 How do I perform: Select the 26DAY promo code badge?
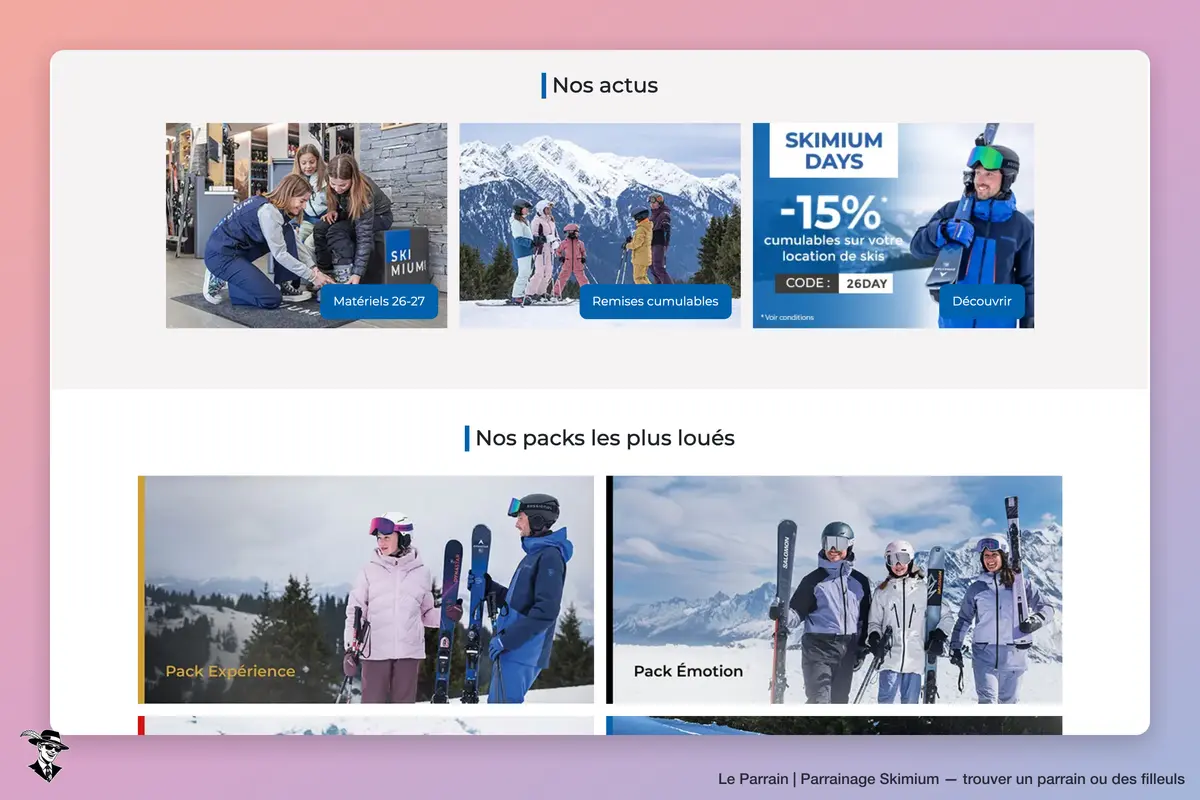865,283
